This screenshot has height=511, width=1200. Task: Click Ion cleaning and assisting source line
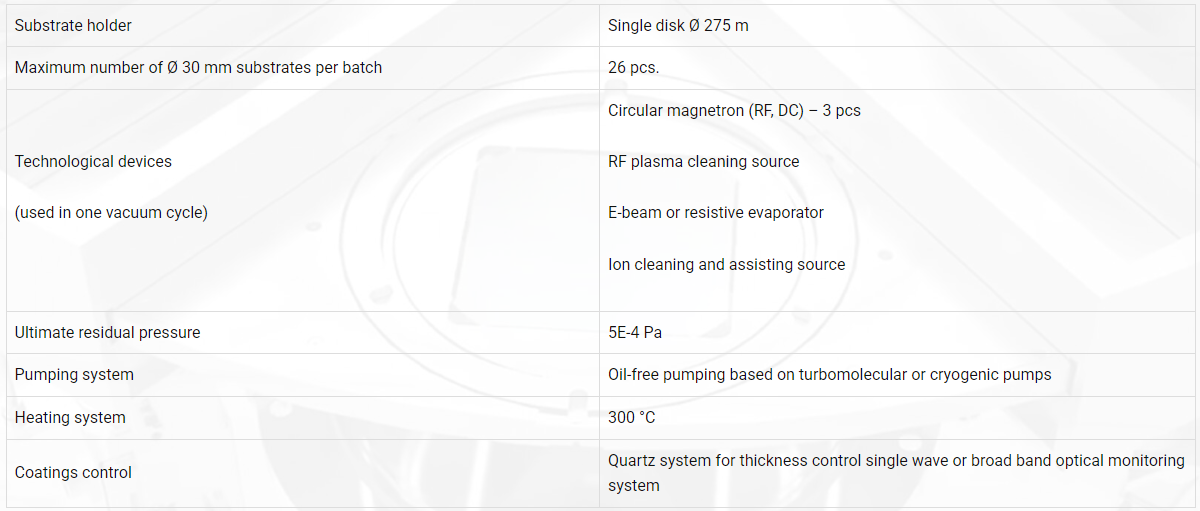click(x=727, y=265)
